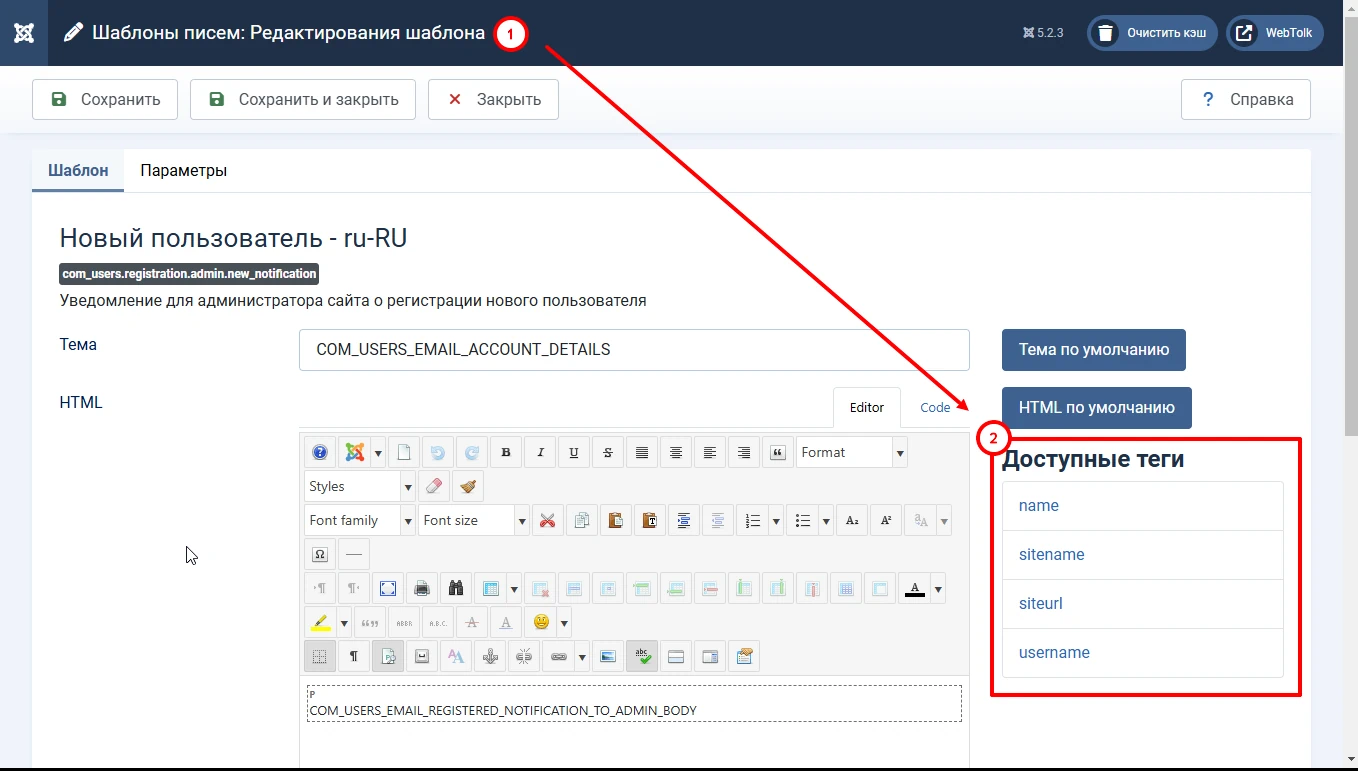Image resolution: width=1358 pixels, height=771 pixels.
Task: Open the text color picker
Action: 914,588
